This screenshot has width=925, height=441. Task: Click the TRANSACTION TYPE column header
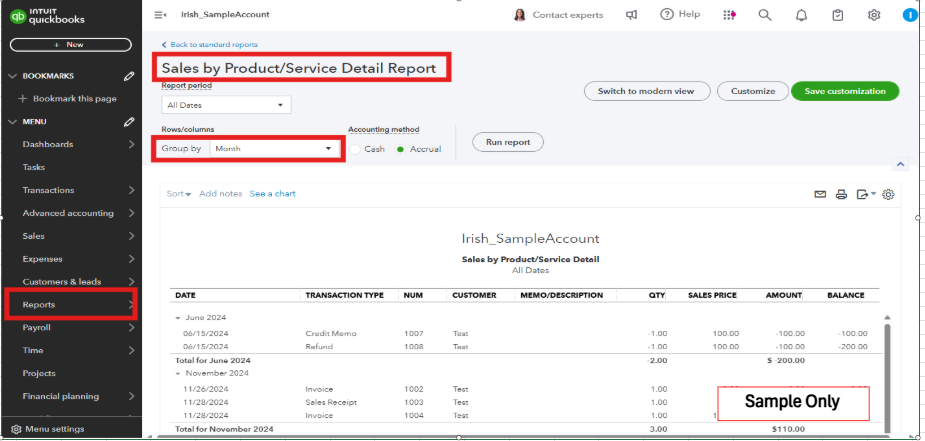point(345,295)
